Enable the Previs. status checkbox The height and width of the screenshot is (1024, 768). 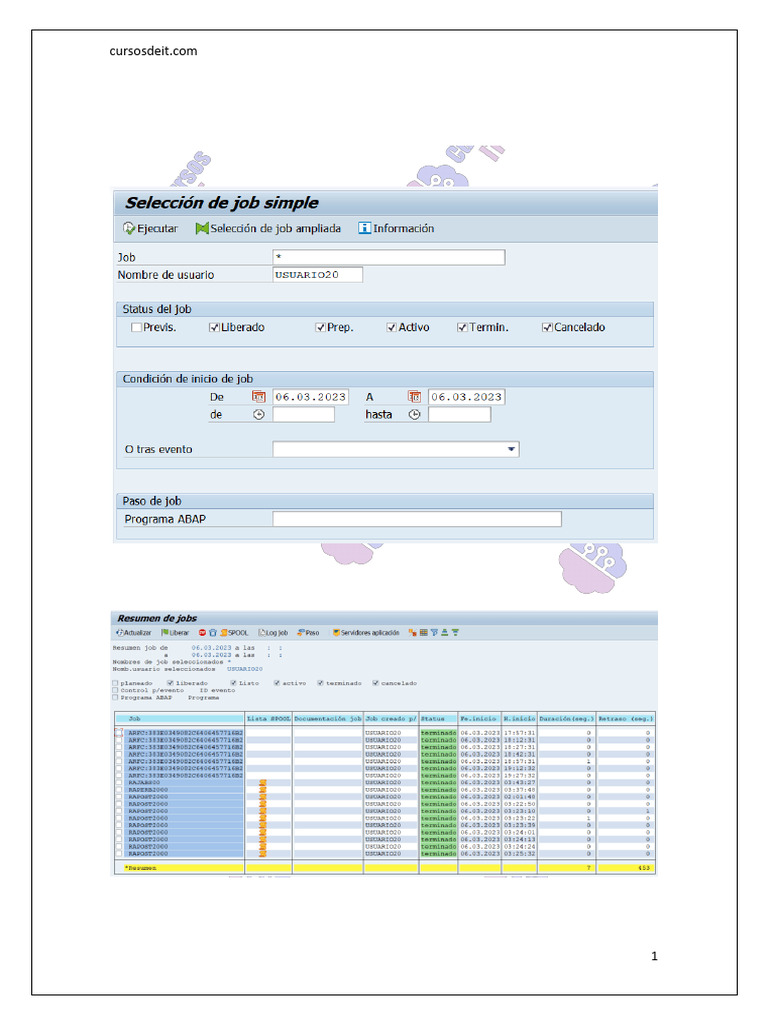pyautogui.click(x=136, y=327)
